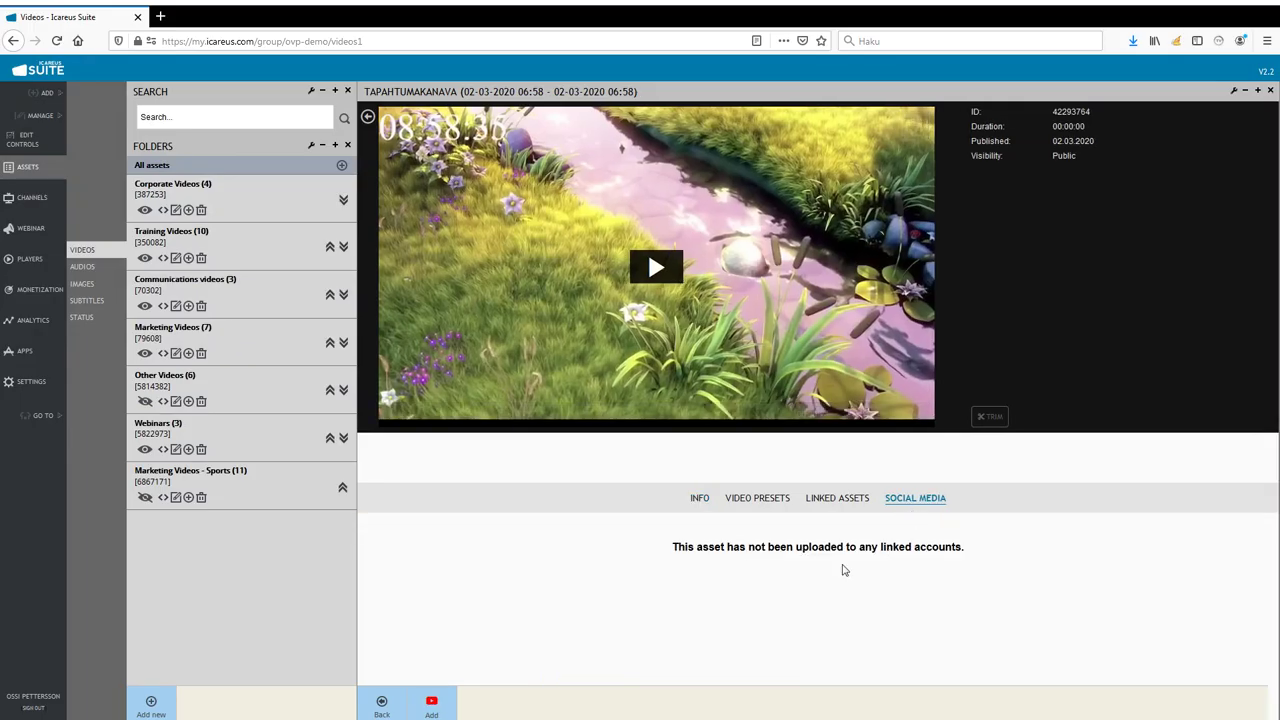Add asset to YouTube via Add button
The image size is (1280, 720).
click(432, 706)
